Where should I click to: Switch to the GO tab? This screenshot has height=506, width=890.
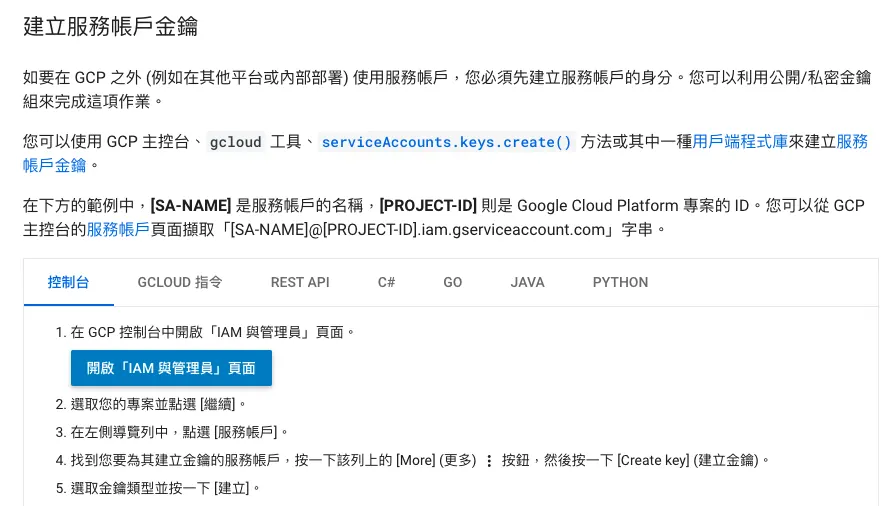[x=452, y=282]
